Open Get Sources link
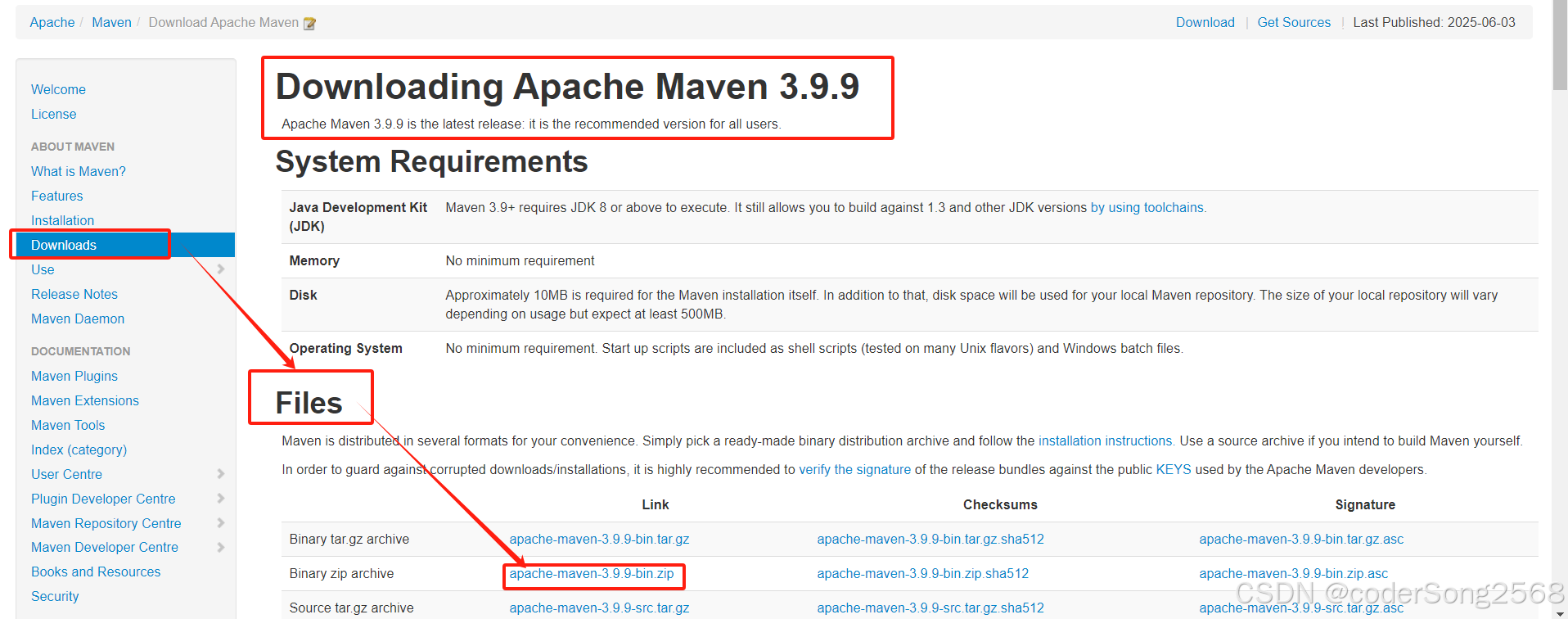 1294,23
